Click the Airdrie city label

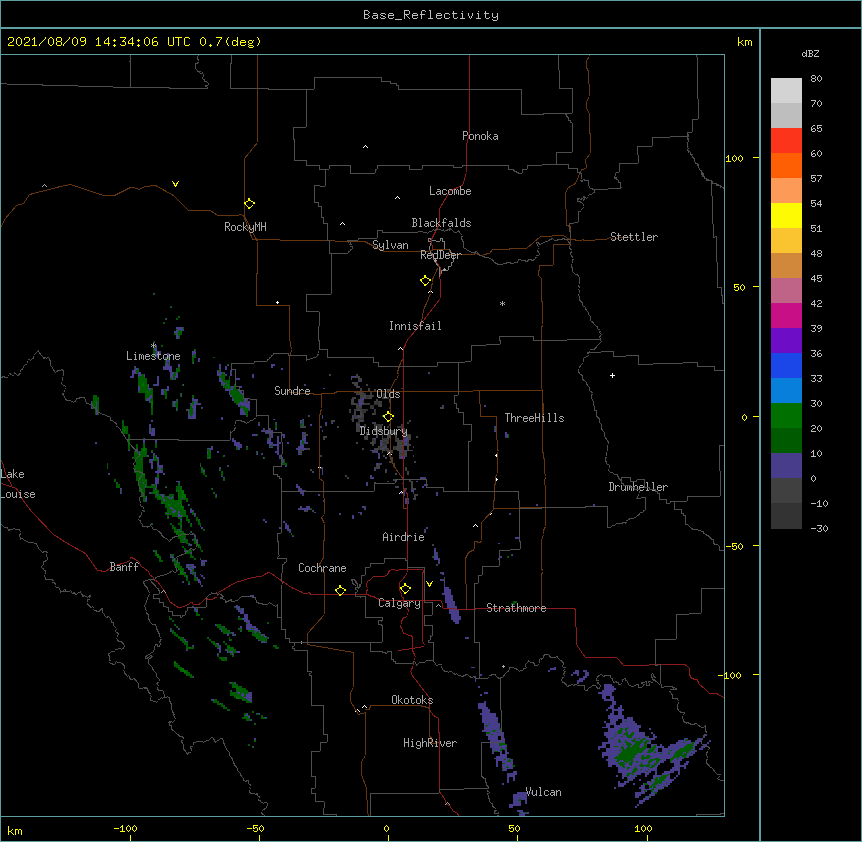(x=404, y=537)
